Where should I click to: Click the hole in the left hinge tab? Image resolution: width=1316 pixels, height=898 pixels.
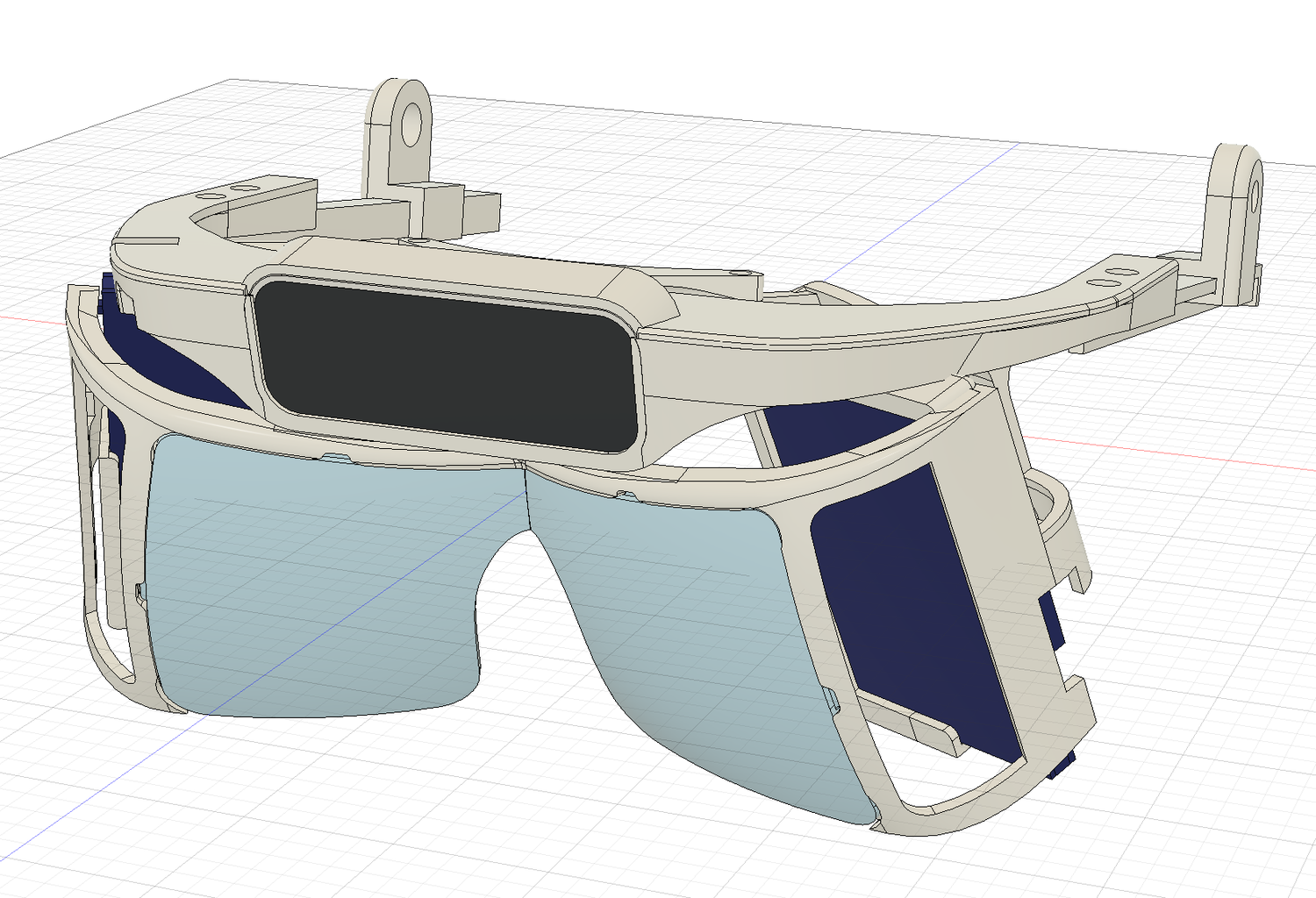pyautogui.click(x=410, y=125)
